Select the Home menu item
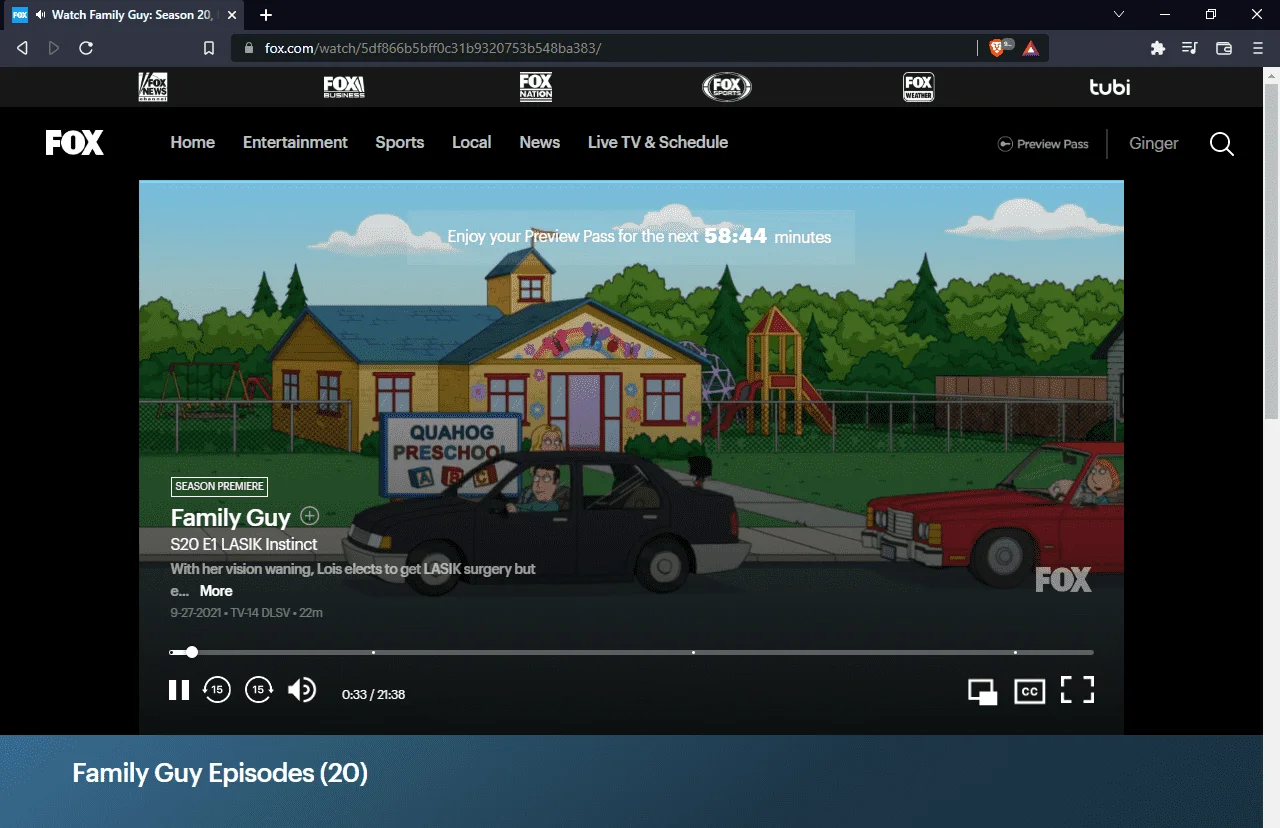 [x=193, y=142]
